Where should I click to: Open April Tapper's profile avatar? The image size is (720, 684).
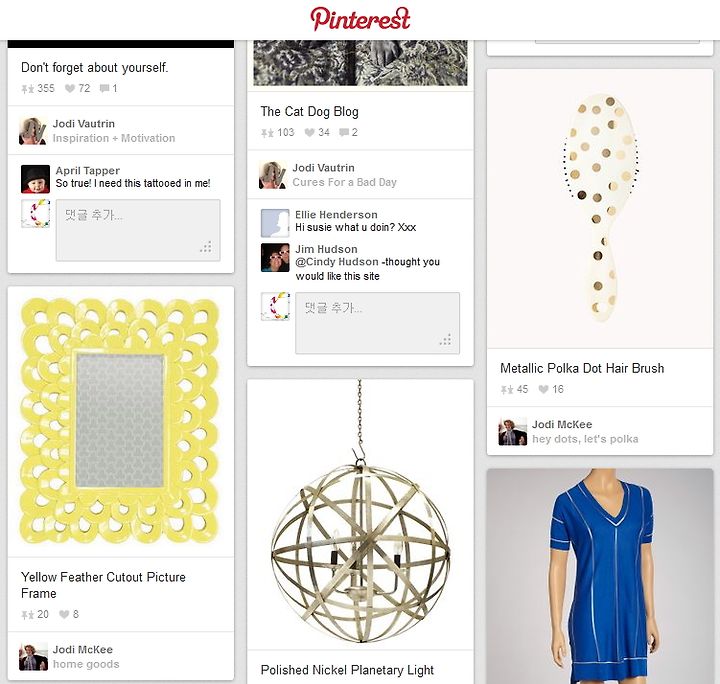pyautogui.click(x=35, y=179)
